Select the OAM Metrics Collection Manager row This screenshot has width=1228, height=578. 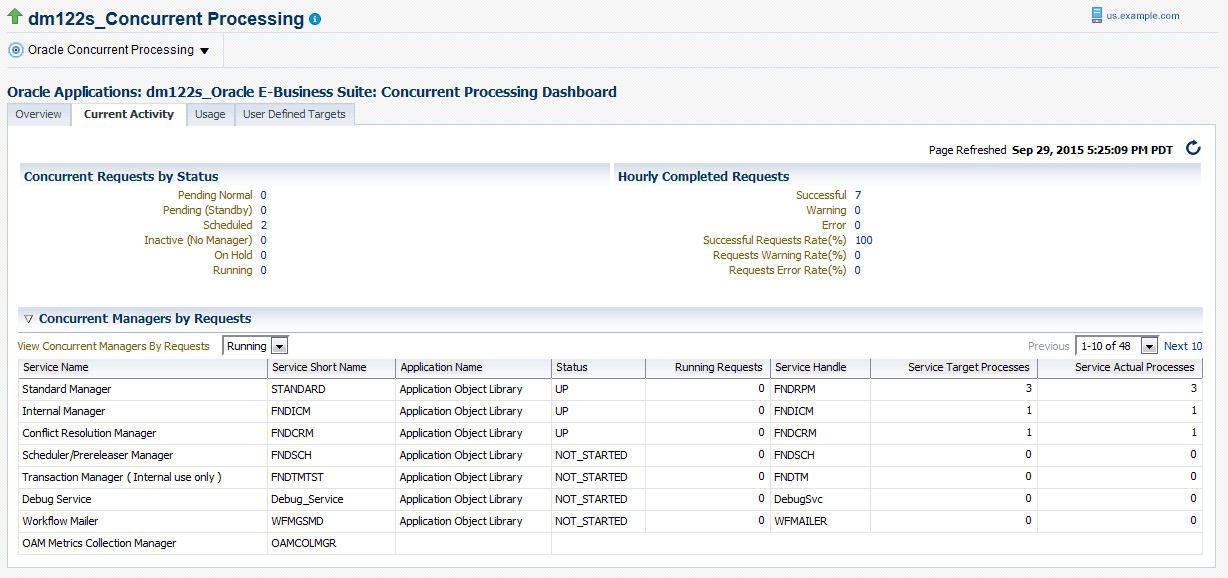(x=610, y=543)
